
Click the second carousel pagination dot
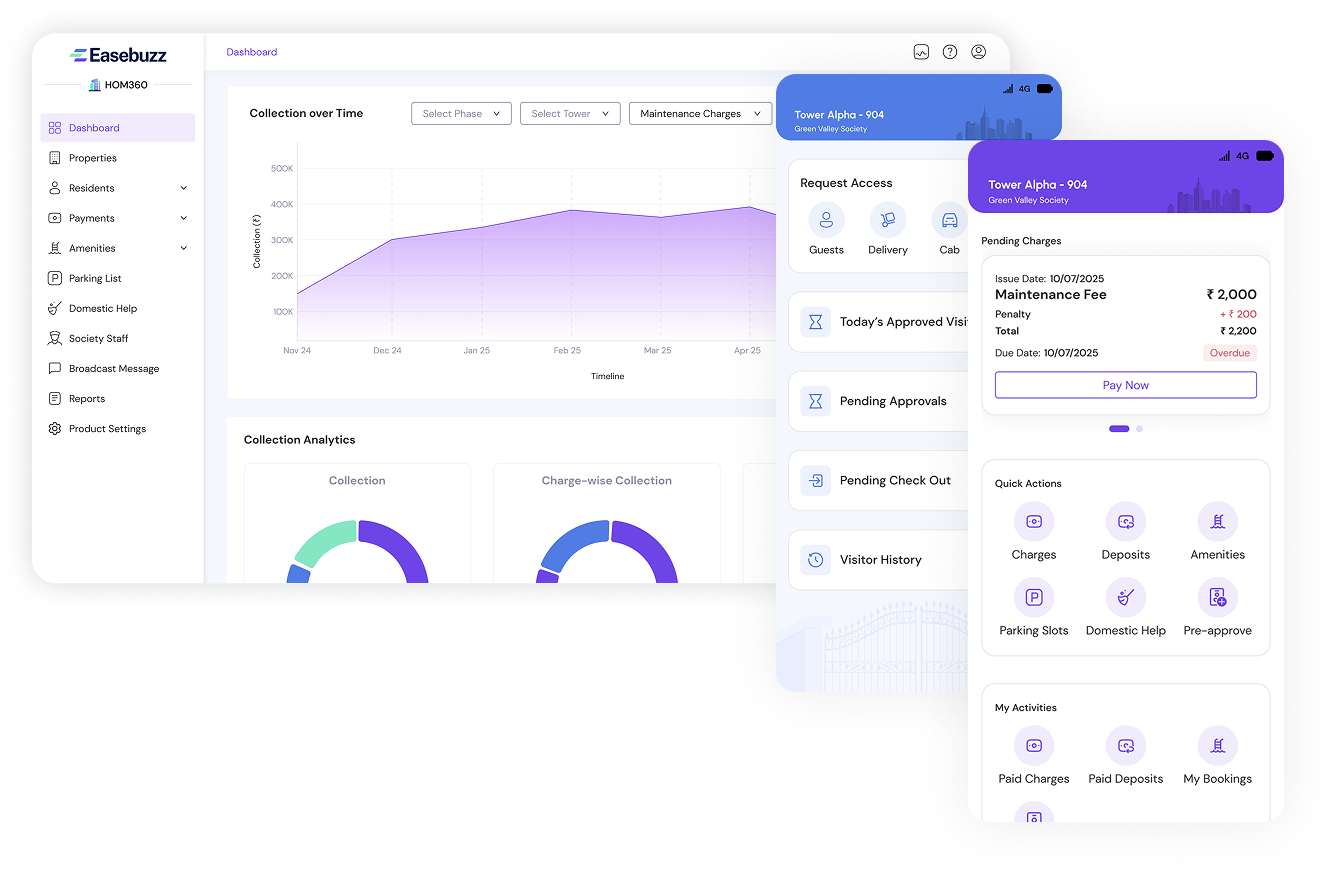[x=1139, y=429]
